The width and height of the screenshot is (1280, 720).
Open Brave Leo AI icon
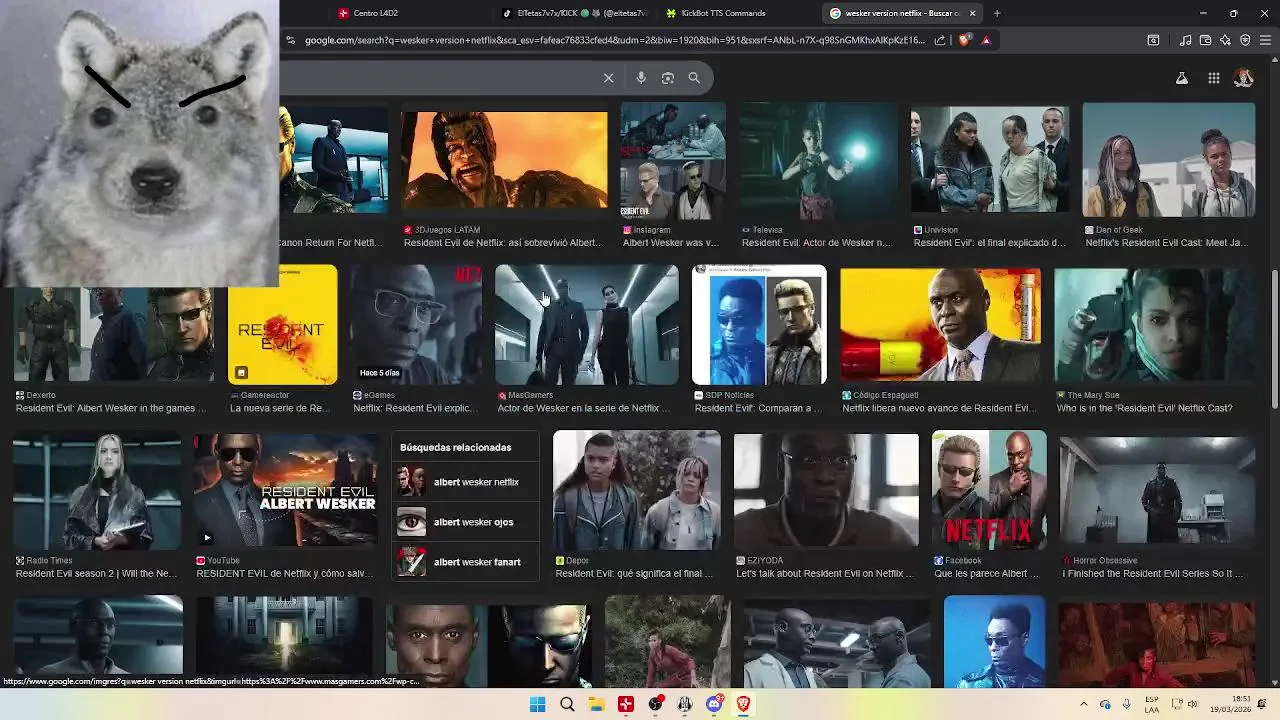click(x=1225, y=40)
